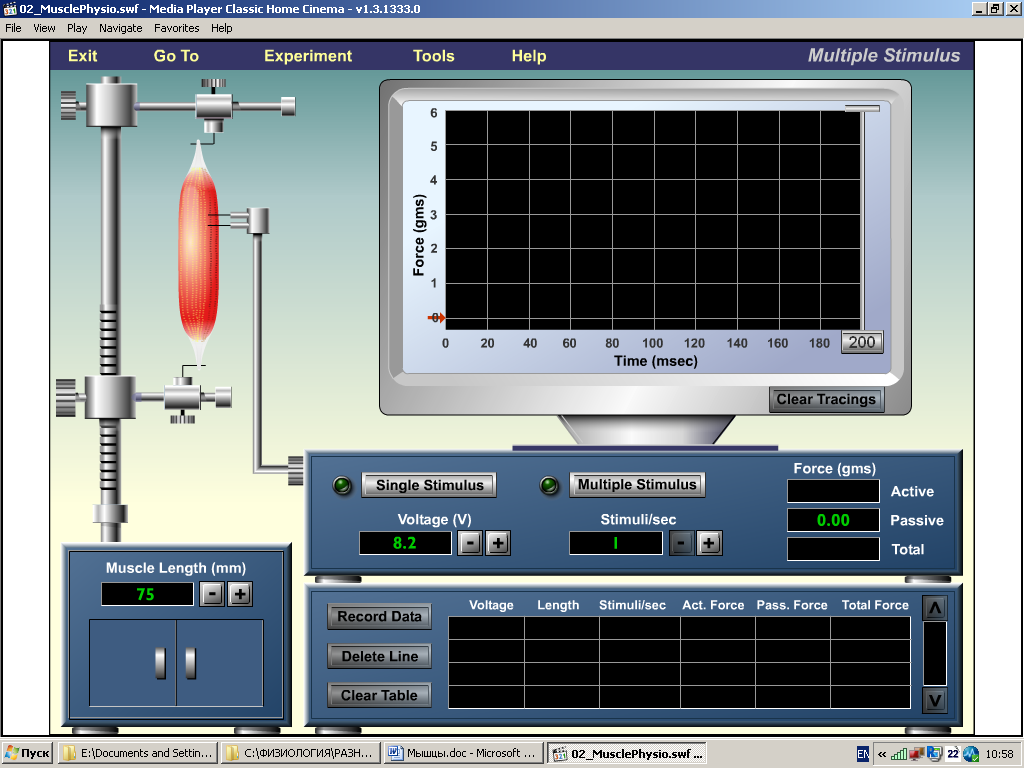Open Мышцы.doc in the Windows taskbar

(x=462, y=753)
